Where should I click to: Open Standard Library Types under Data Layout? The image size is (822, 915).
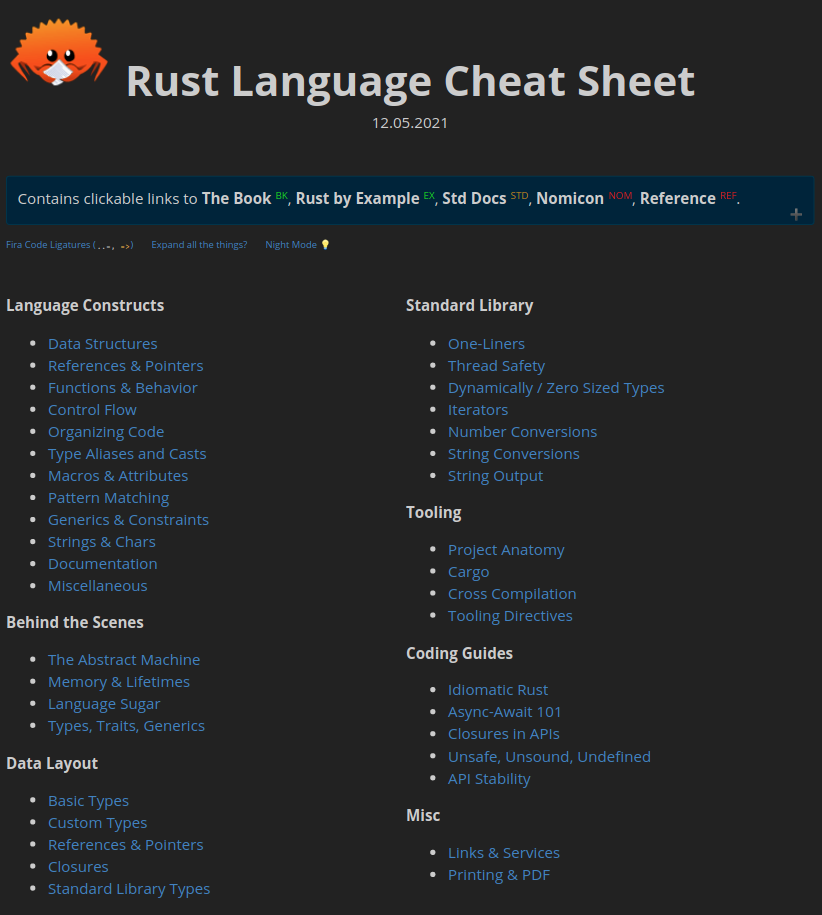(x=128, y=889)
